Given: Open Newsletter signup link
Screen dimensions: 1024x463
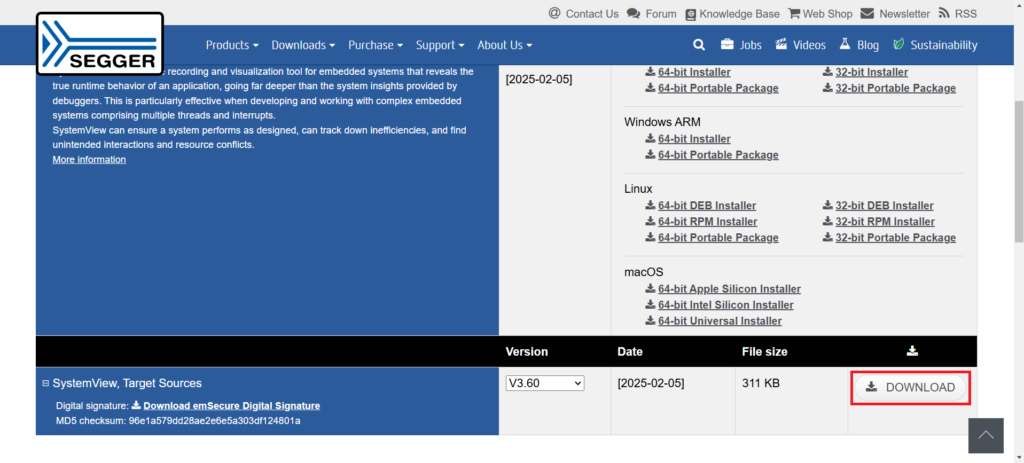Looking at the screenshot, I should 895,14.
